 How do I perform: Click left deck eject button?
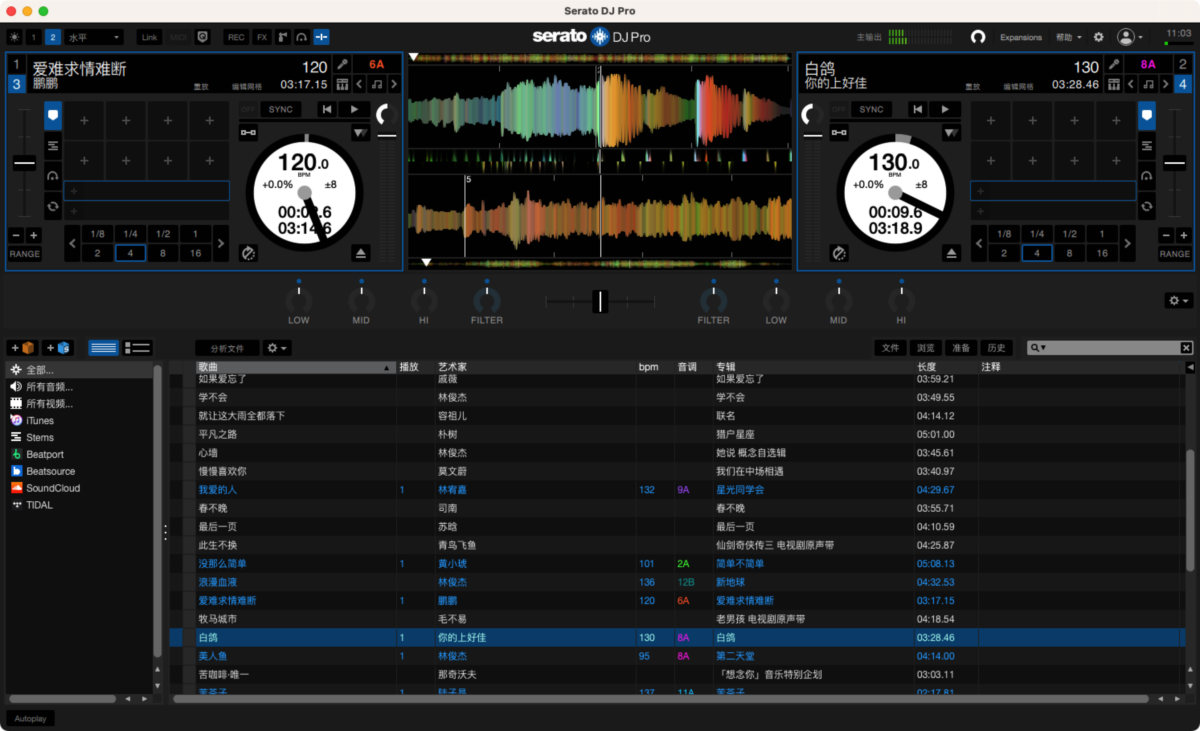click(360, 253)
